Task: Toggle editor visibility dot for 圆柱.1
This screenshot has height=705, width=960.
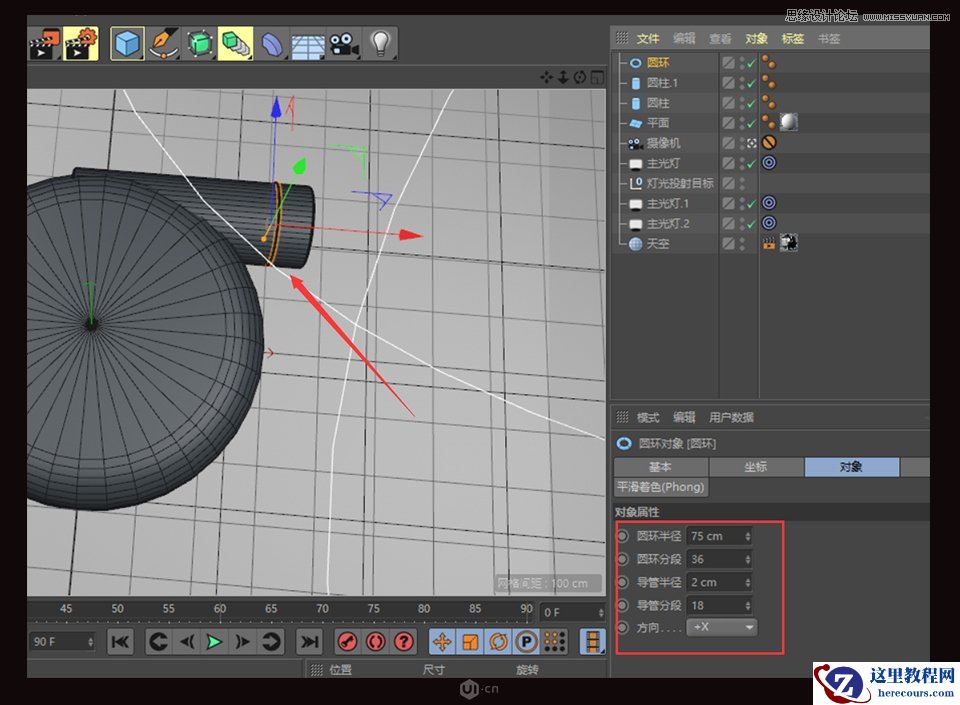Action: tap(741, 80)
